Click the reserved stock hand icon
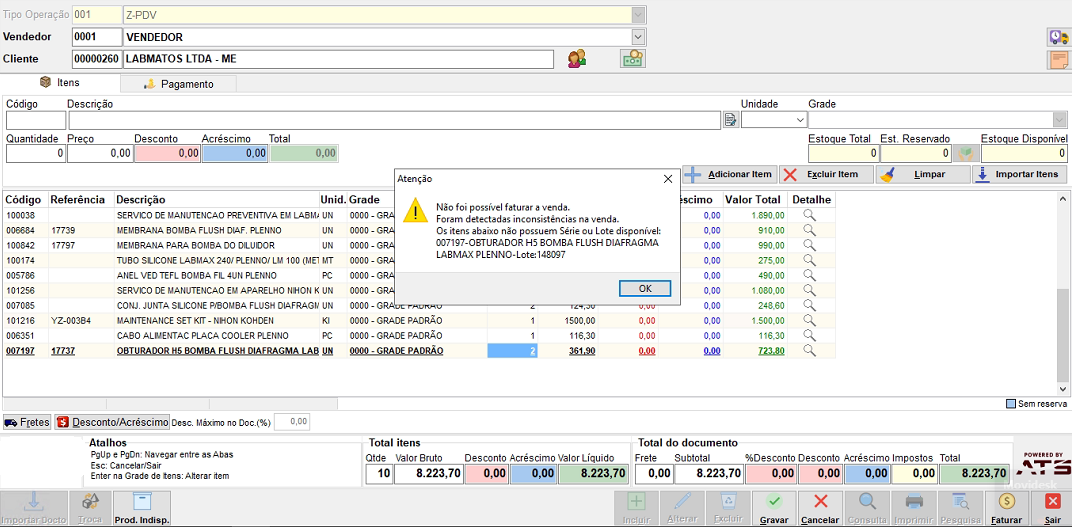This screenshot has height=527, width=1072. [x=966, y=153]
